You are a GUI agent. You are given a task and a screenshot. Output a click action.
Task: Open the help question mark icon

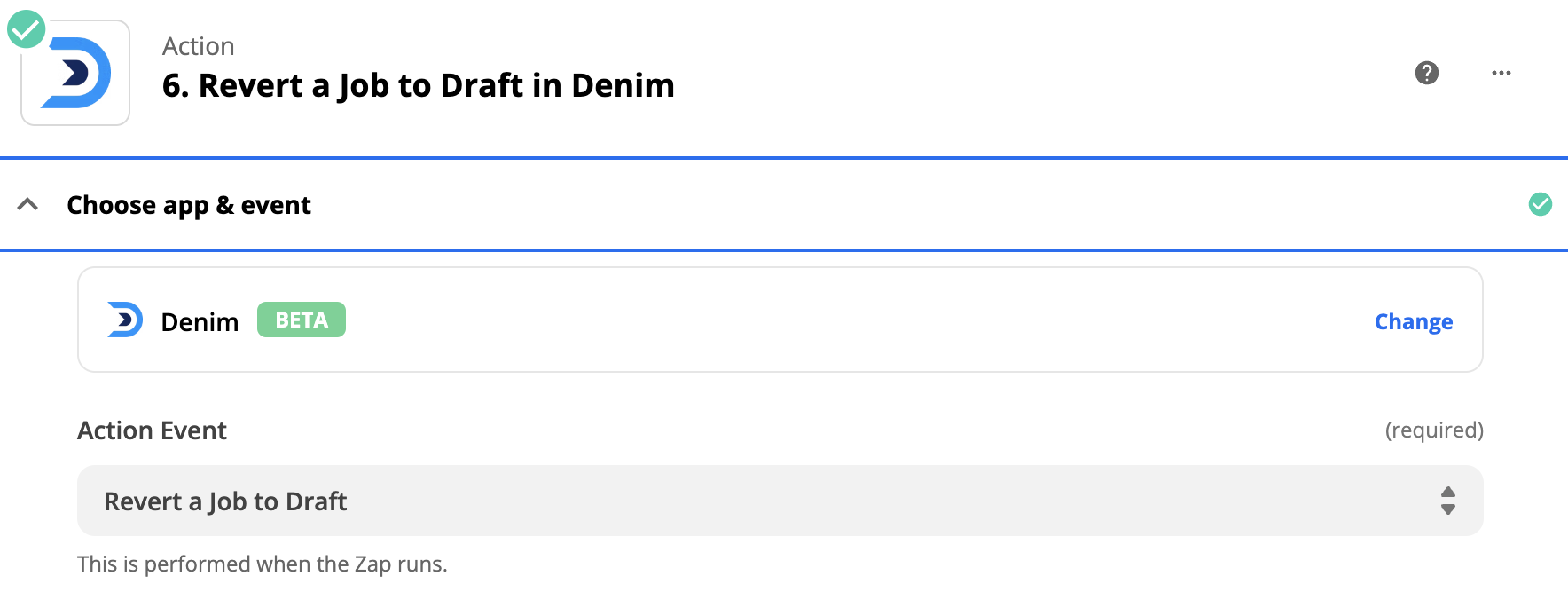coord(1426,73)
